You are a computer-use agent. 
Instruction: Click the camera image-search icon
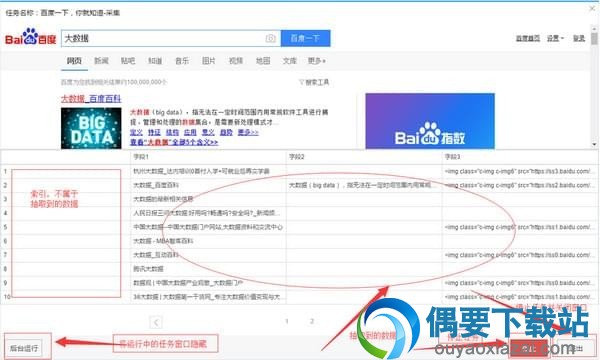[x=271, y=38]
